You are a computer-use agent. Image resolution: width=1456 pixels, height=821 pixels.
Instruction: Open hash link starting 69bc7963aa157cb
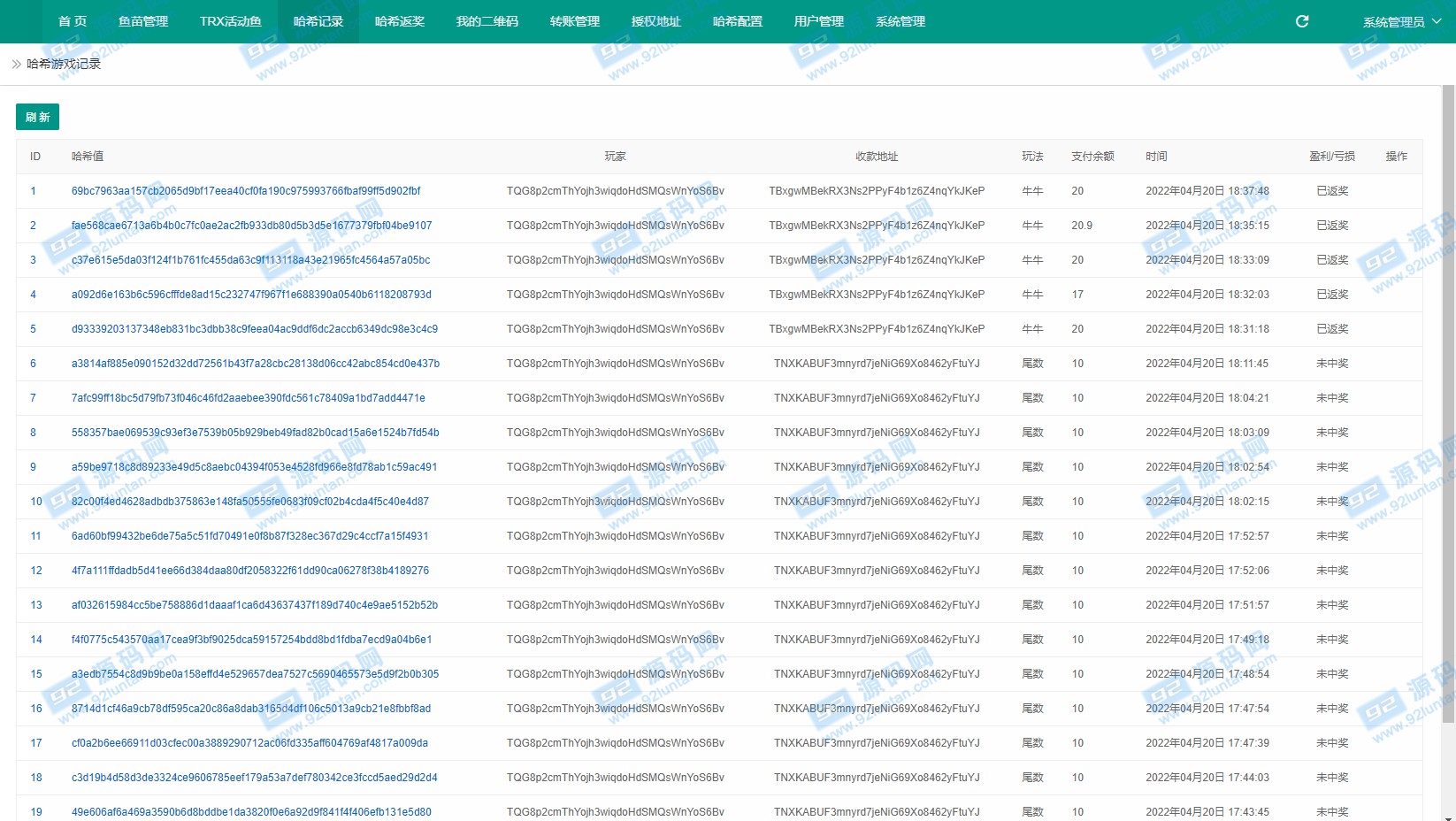point(246,191)
